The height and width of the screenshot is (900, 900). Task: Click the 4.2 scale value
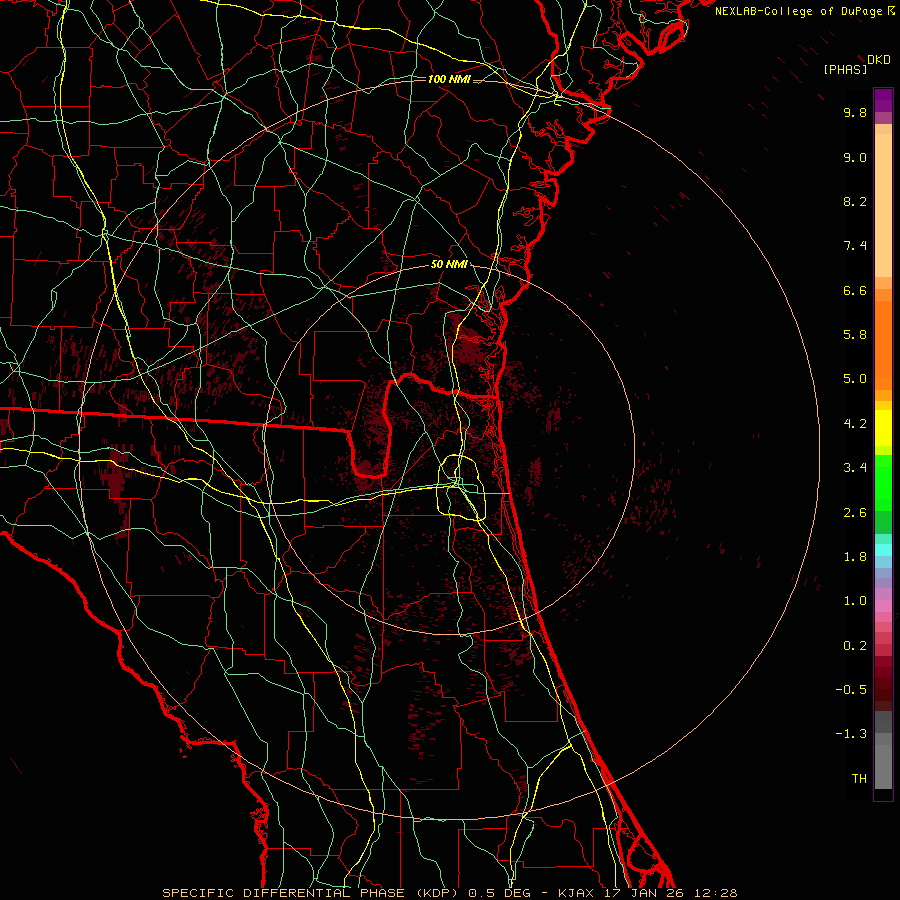tap(855, 424)
